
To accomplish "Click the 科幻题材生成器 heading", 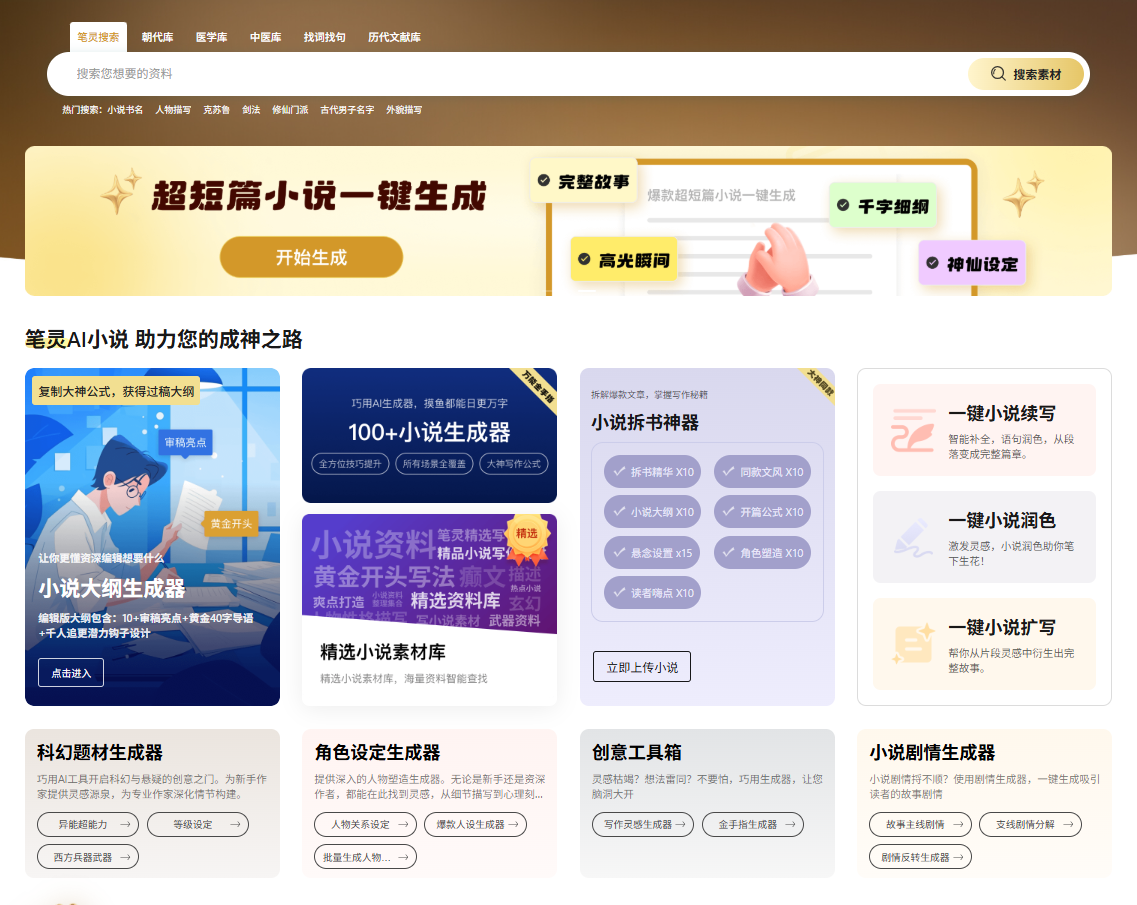I will 100,753.
